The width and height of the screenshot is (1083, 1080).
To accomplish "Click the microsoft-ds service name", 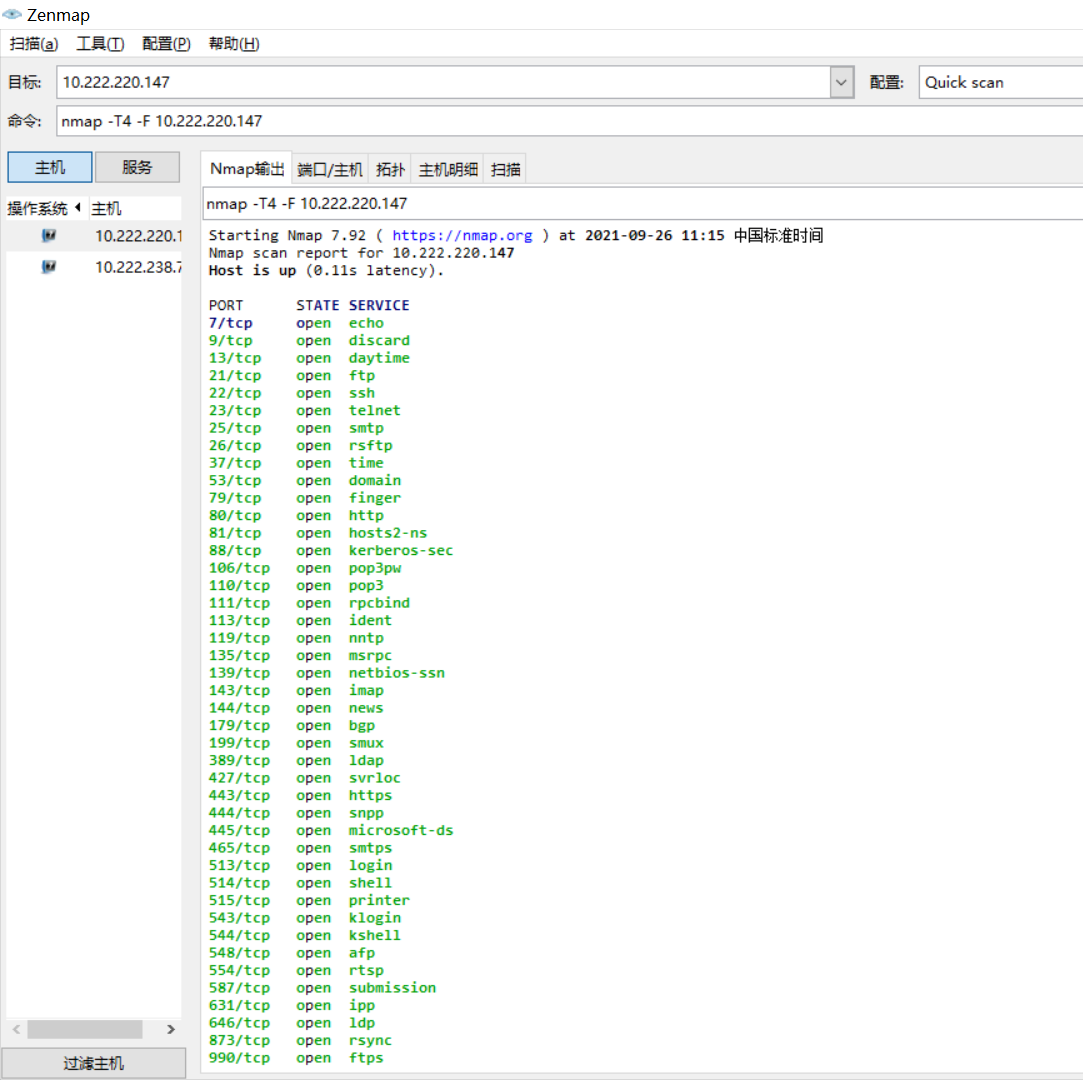I will (x=401, y=830).
